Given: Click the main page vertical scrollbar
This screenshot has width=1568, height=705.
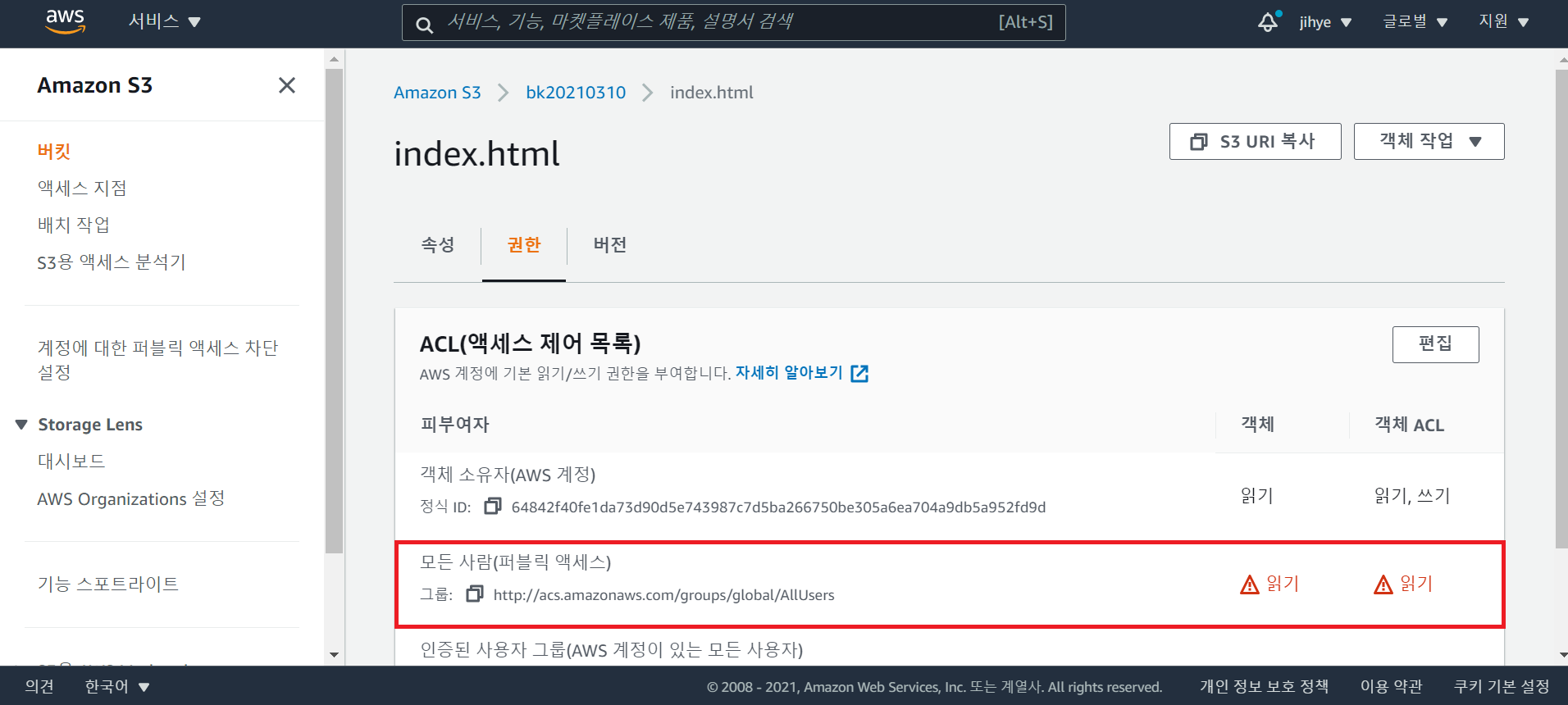Looking at the screenshot, I should coord(1561,308).
